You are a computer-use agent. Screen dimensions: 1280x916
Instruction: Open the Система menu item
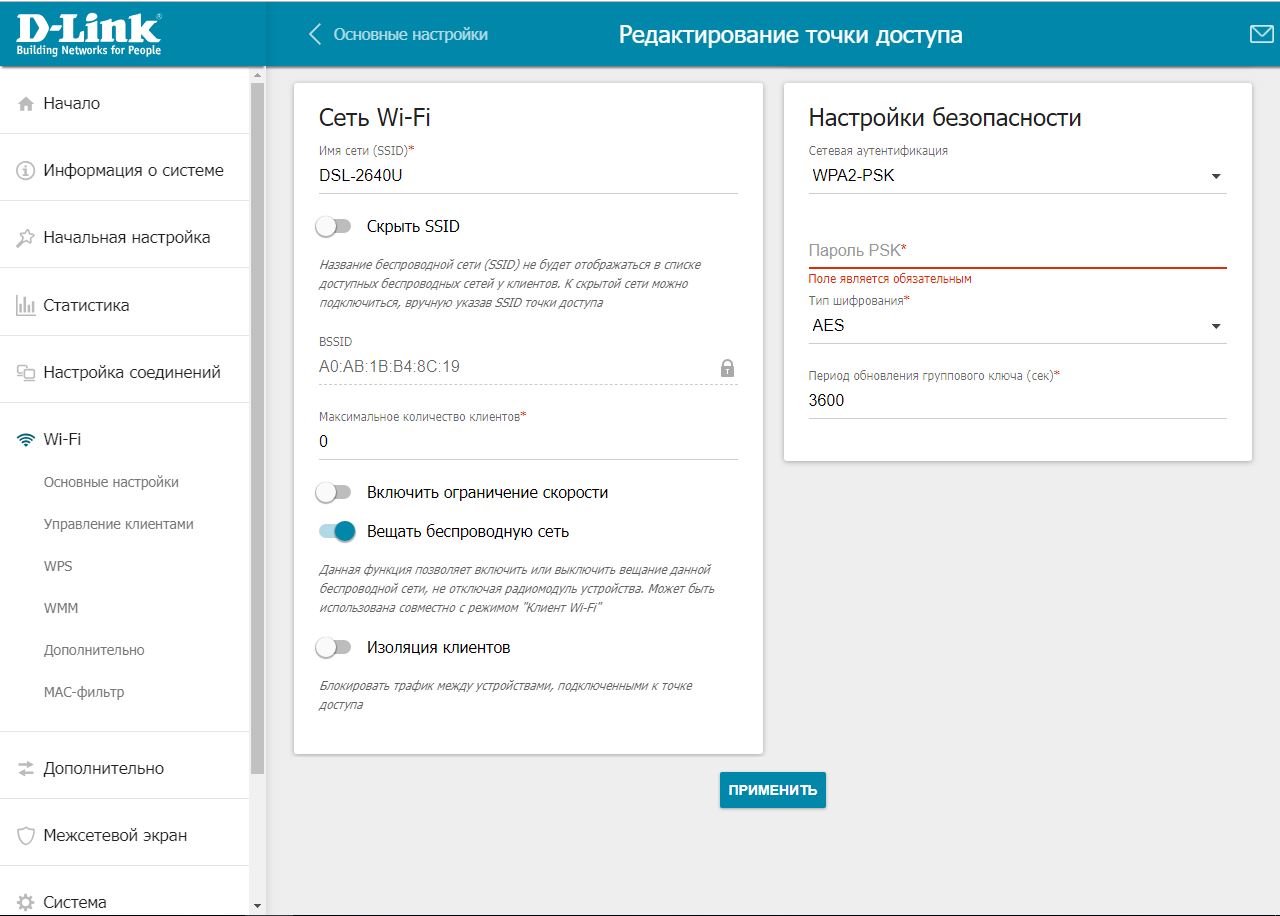[124, 902]
